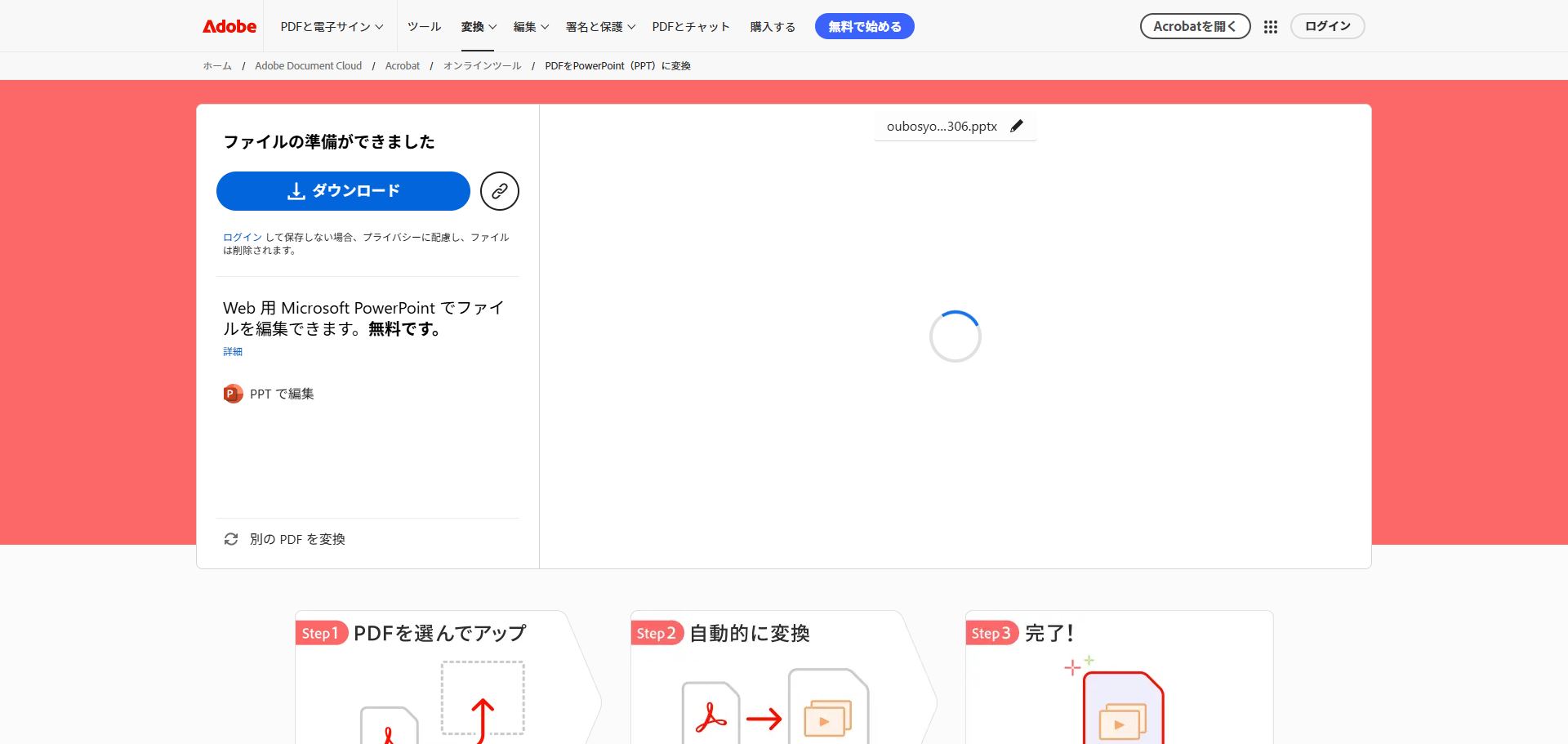Image resolution: width=1568 pixels, height=744 pixels.
Task: Click PPT で編集
Action: [x=282, y=394]
